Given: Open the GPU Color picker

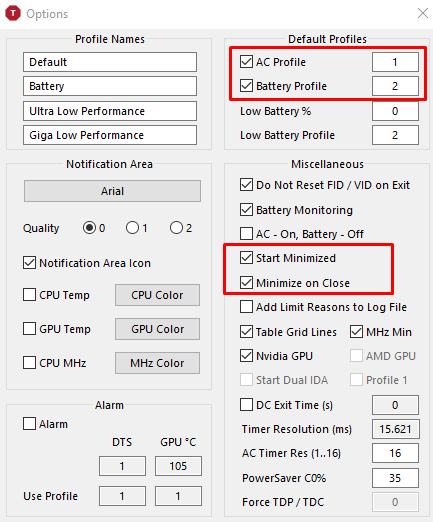Looking at the screenshot, I should coord(157,329).
